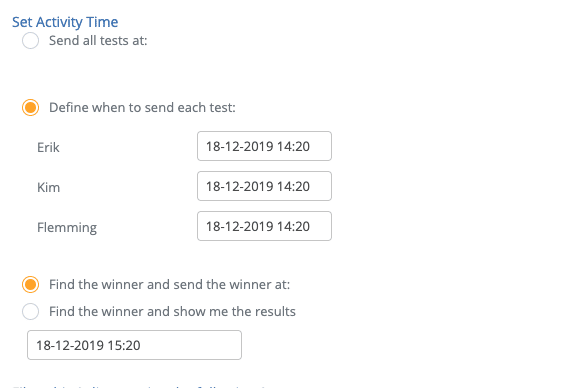Click the 'Find the winner and show me the results' text
This screenshot has height=388, width=582.
tap(172, 312)
